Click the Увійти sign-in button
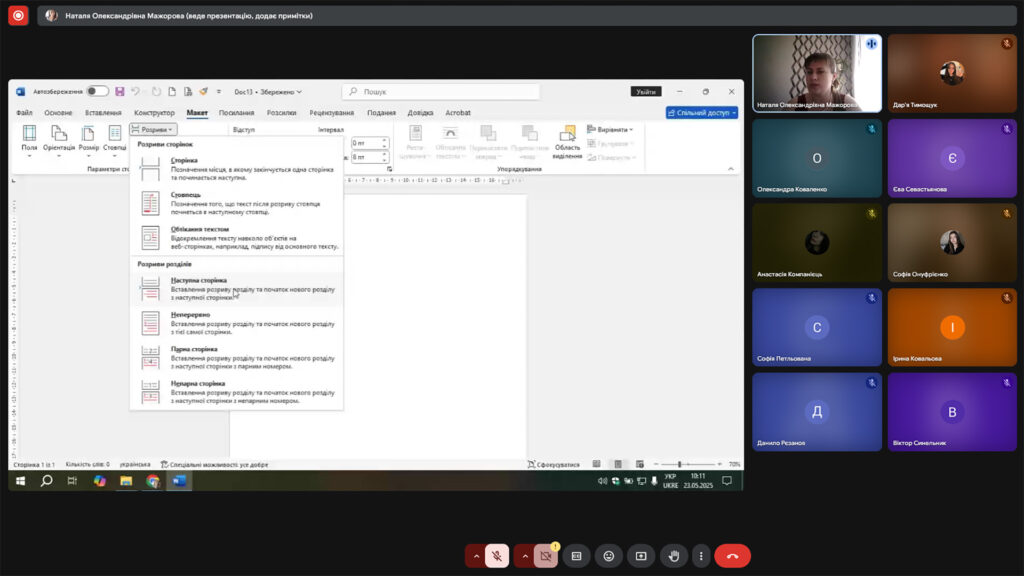Viewport: 1024px width, 576px height. 646,91
